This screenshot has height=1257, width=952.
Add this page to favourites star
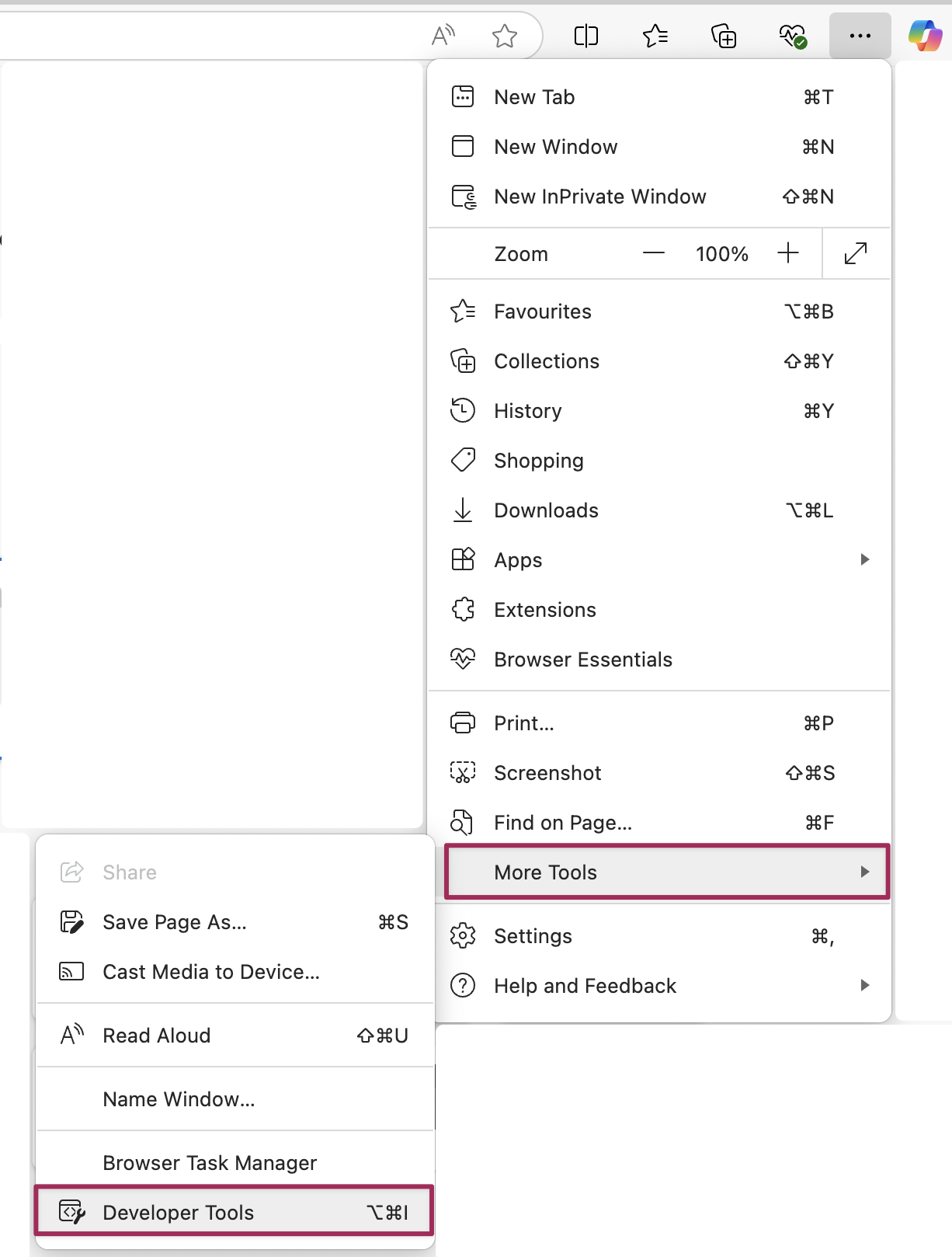[x=505, y=36]
